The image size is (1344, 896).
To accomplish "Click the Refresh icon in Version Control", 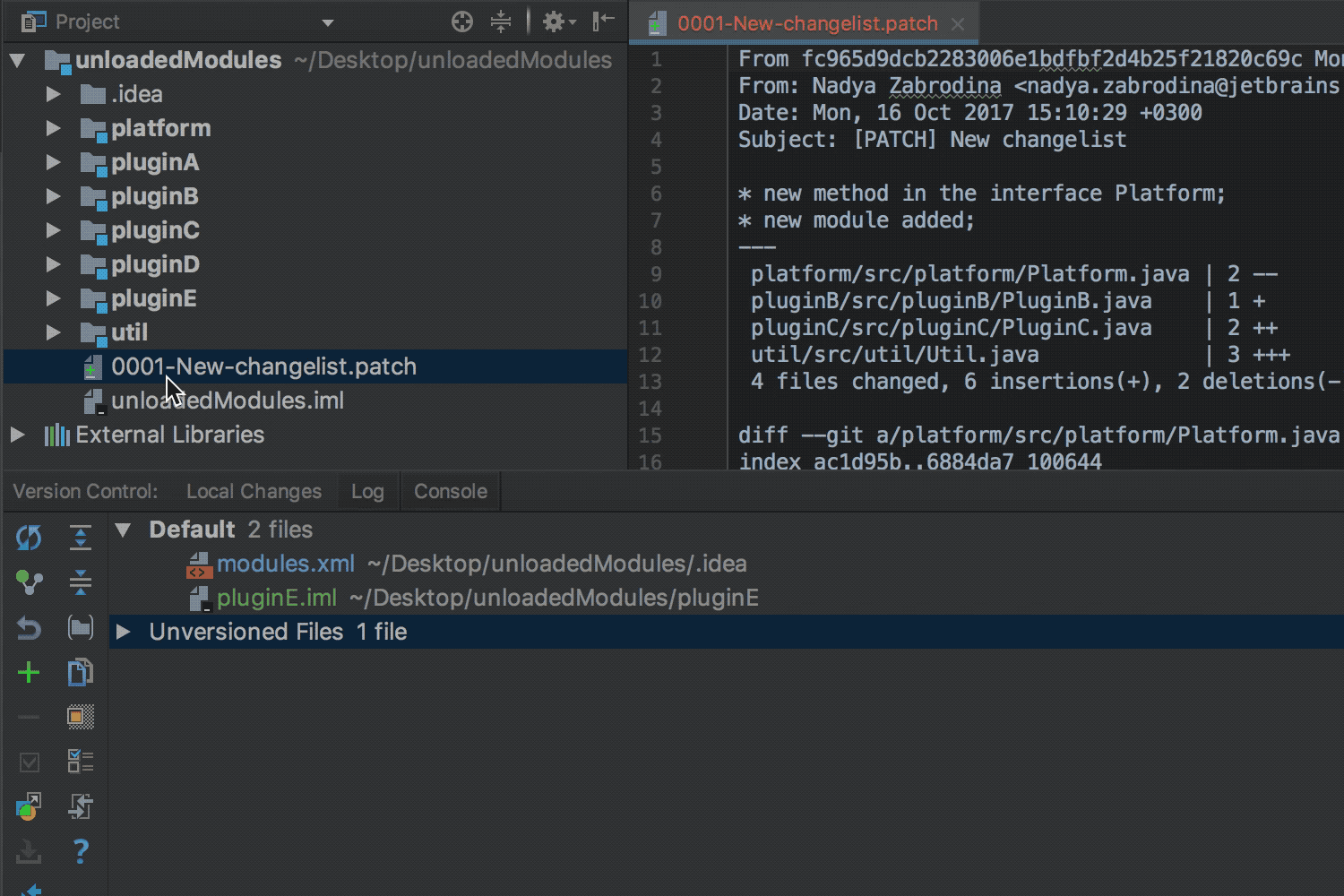I will click(x=29, y=538).
